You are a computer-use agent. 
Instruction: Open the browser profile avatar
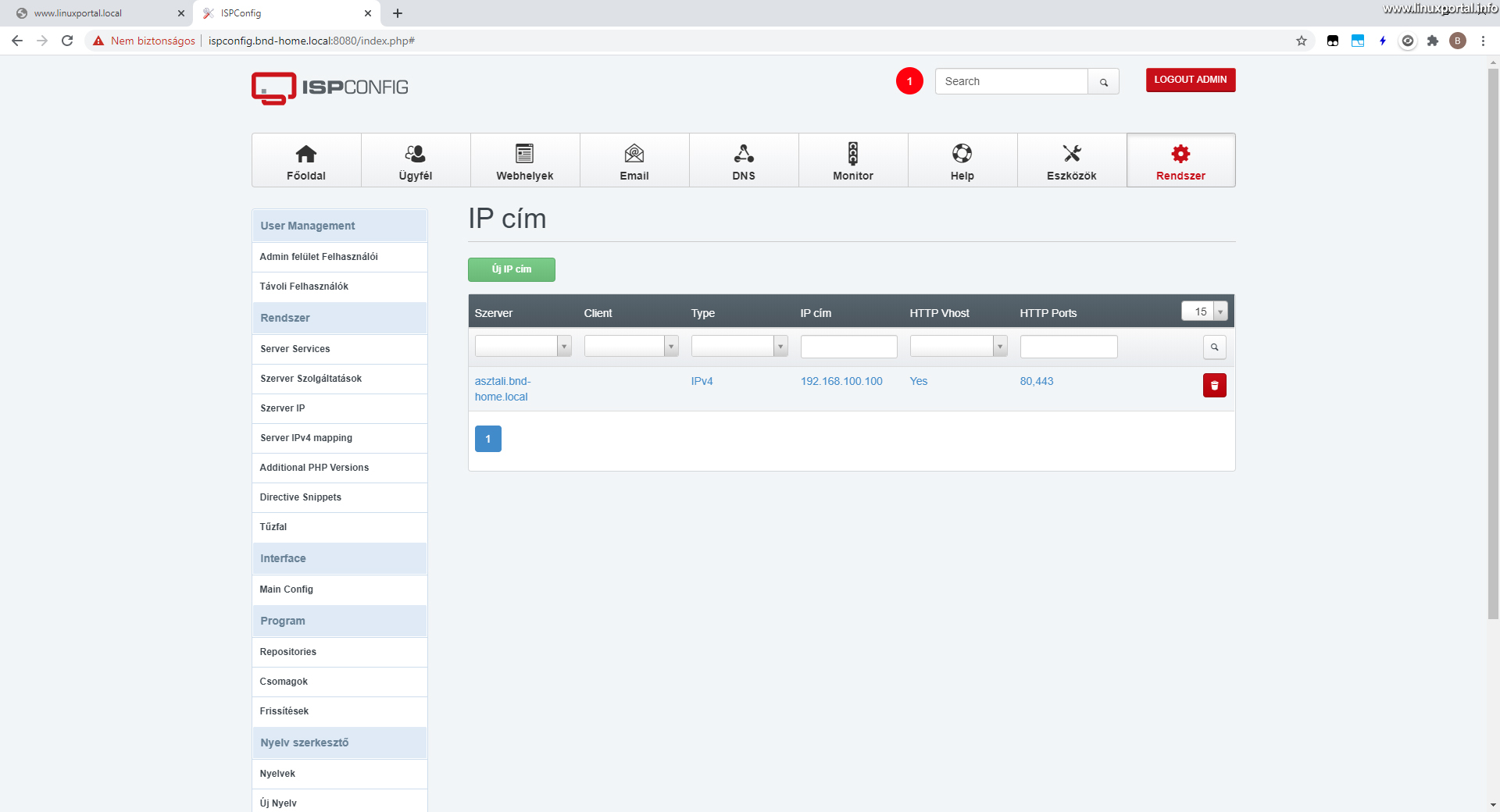[x=1458, y=41]
